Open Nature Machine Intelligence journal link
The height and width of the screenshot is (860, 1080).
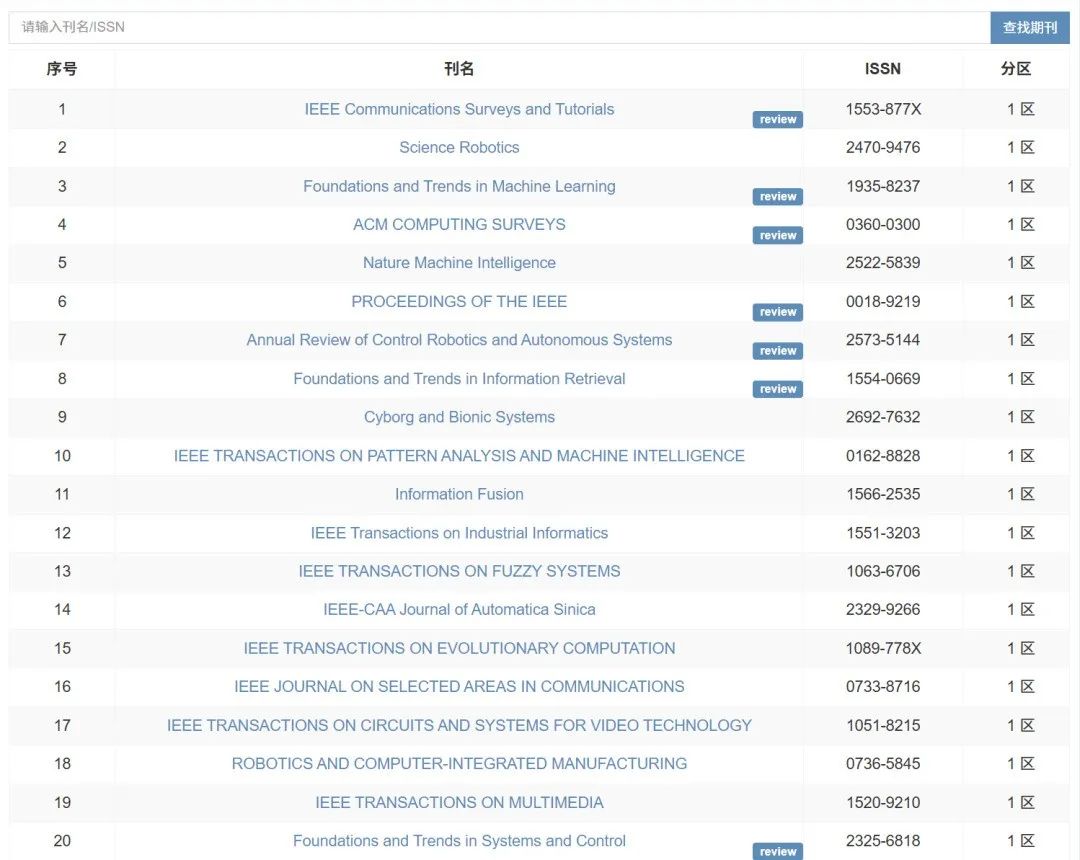tap(459, 262)
